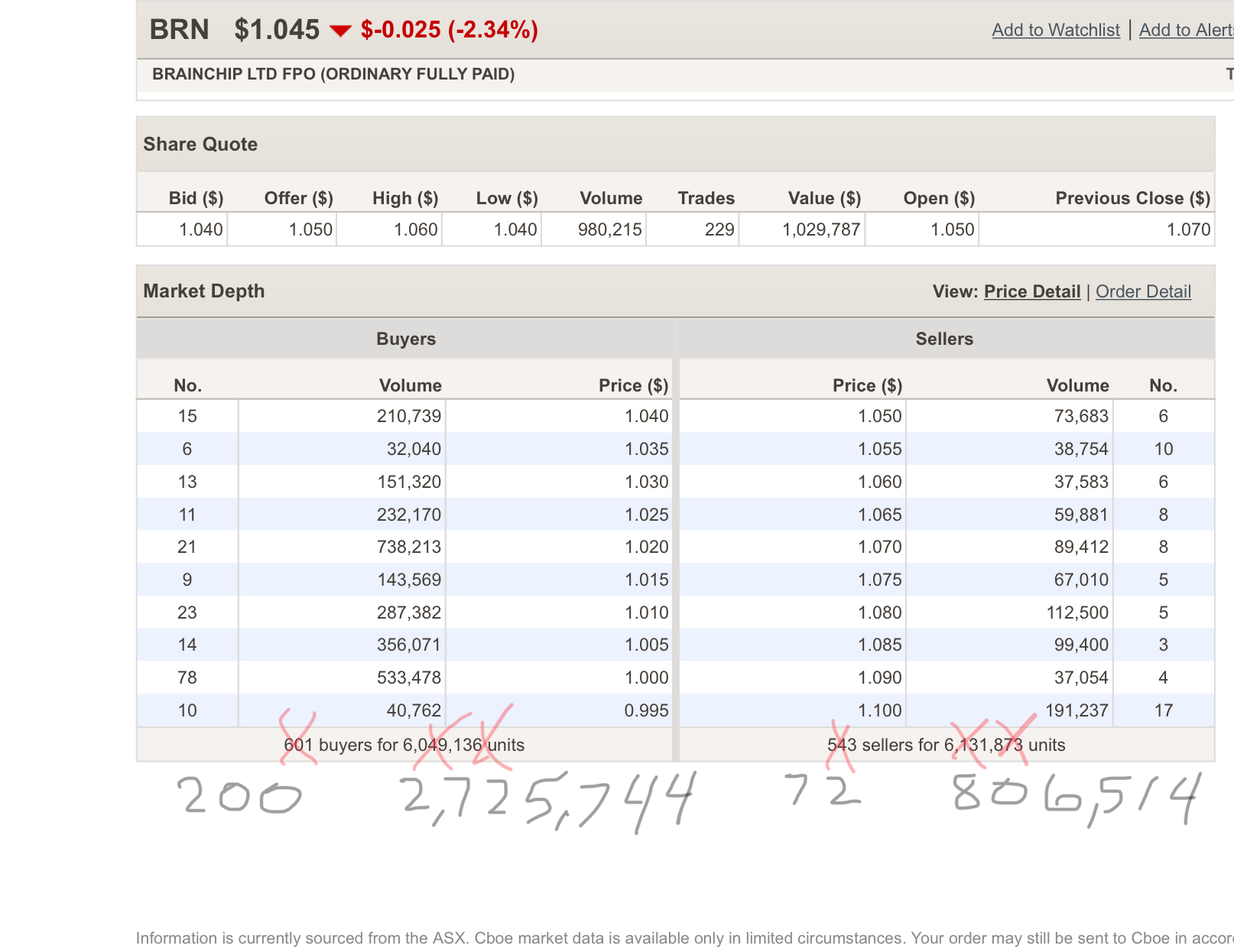1234x952 pixels.
Task: Select the BRN ticker symbol
Action: coord(180,29)
